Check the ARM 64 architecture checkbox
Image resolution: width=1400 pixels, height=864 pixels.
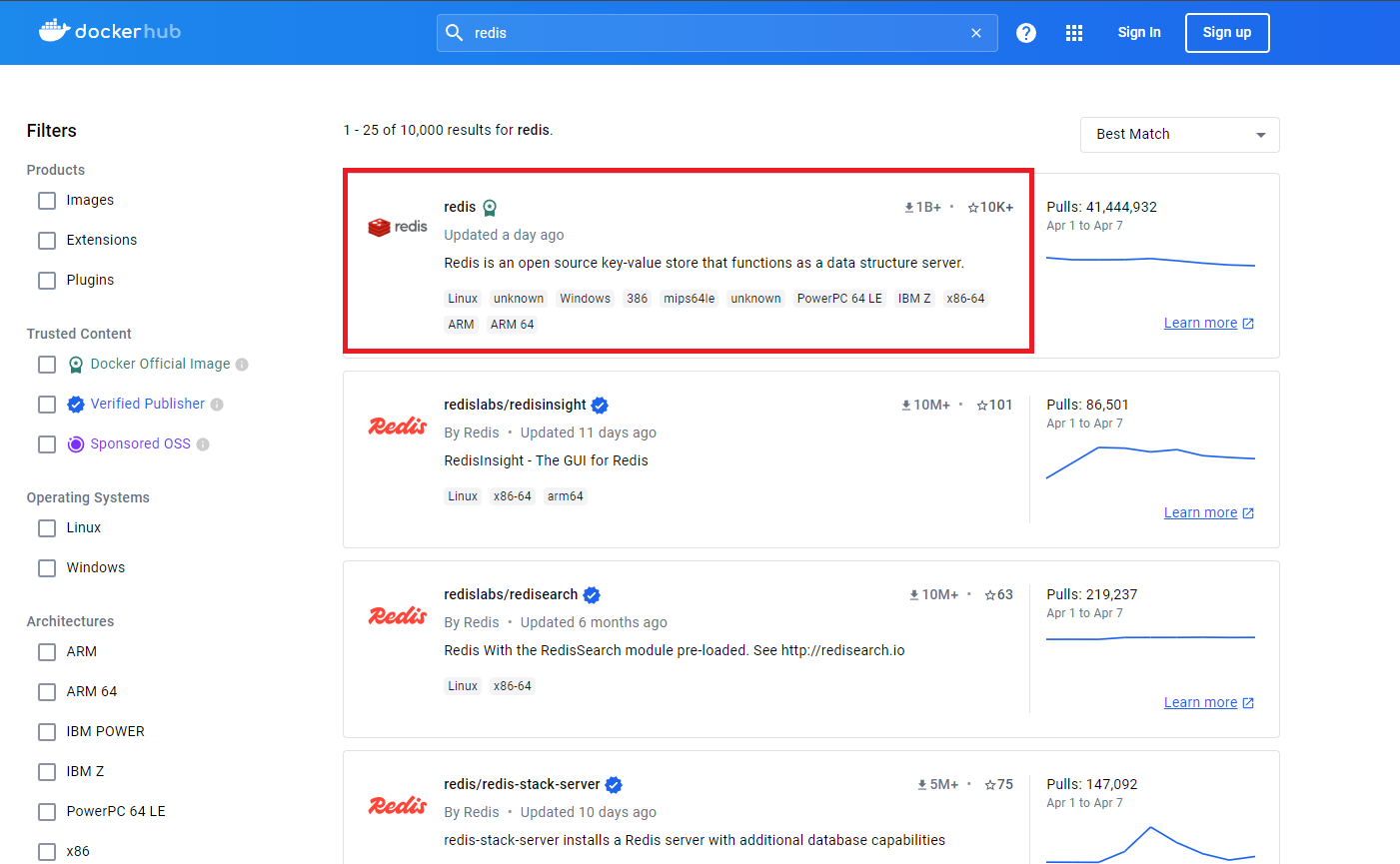pos(47,692)
